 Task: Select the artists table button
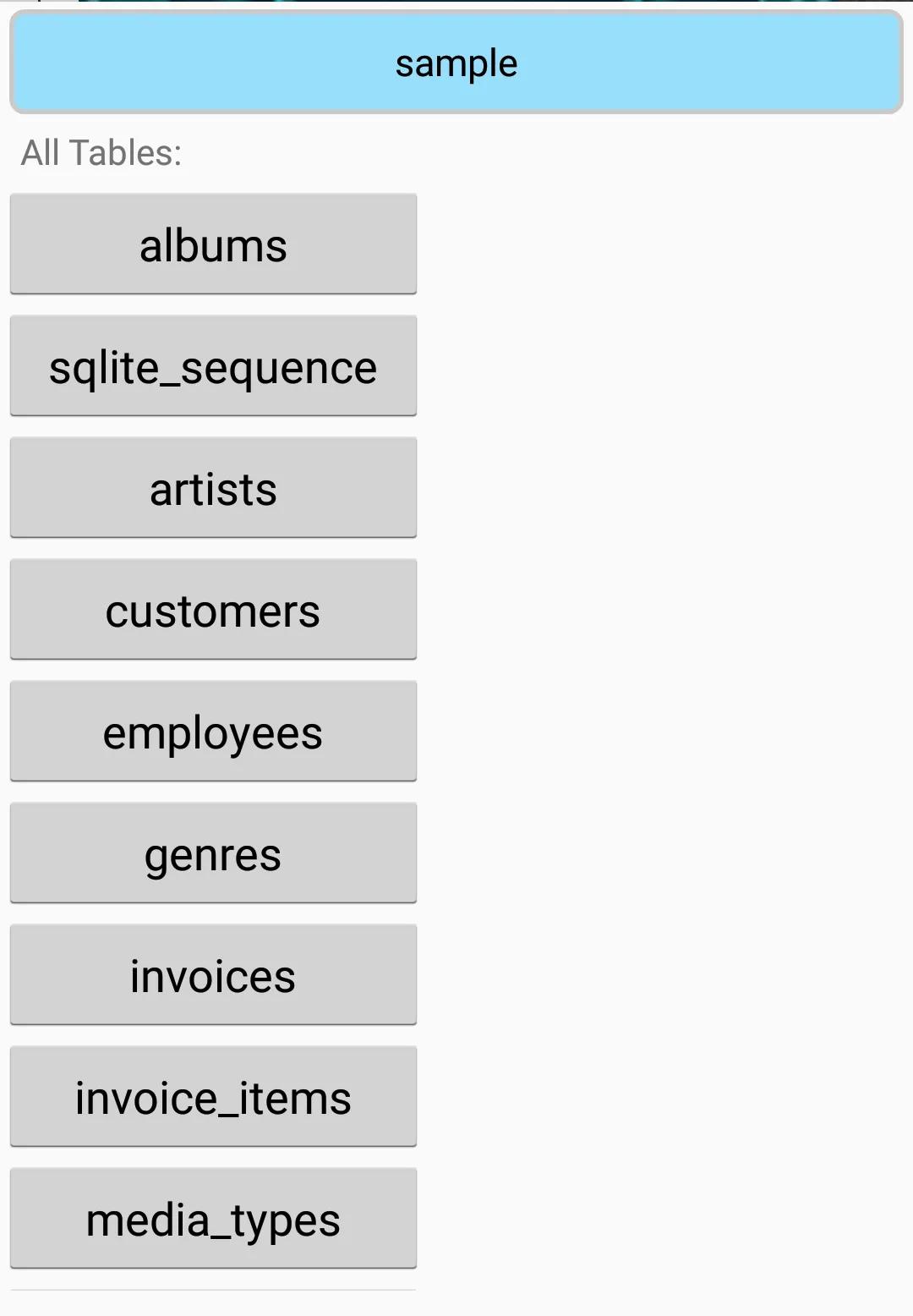(213, 488)
